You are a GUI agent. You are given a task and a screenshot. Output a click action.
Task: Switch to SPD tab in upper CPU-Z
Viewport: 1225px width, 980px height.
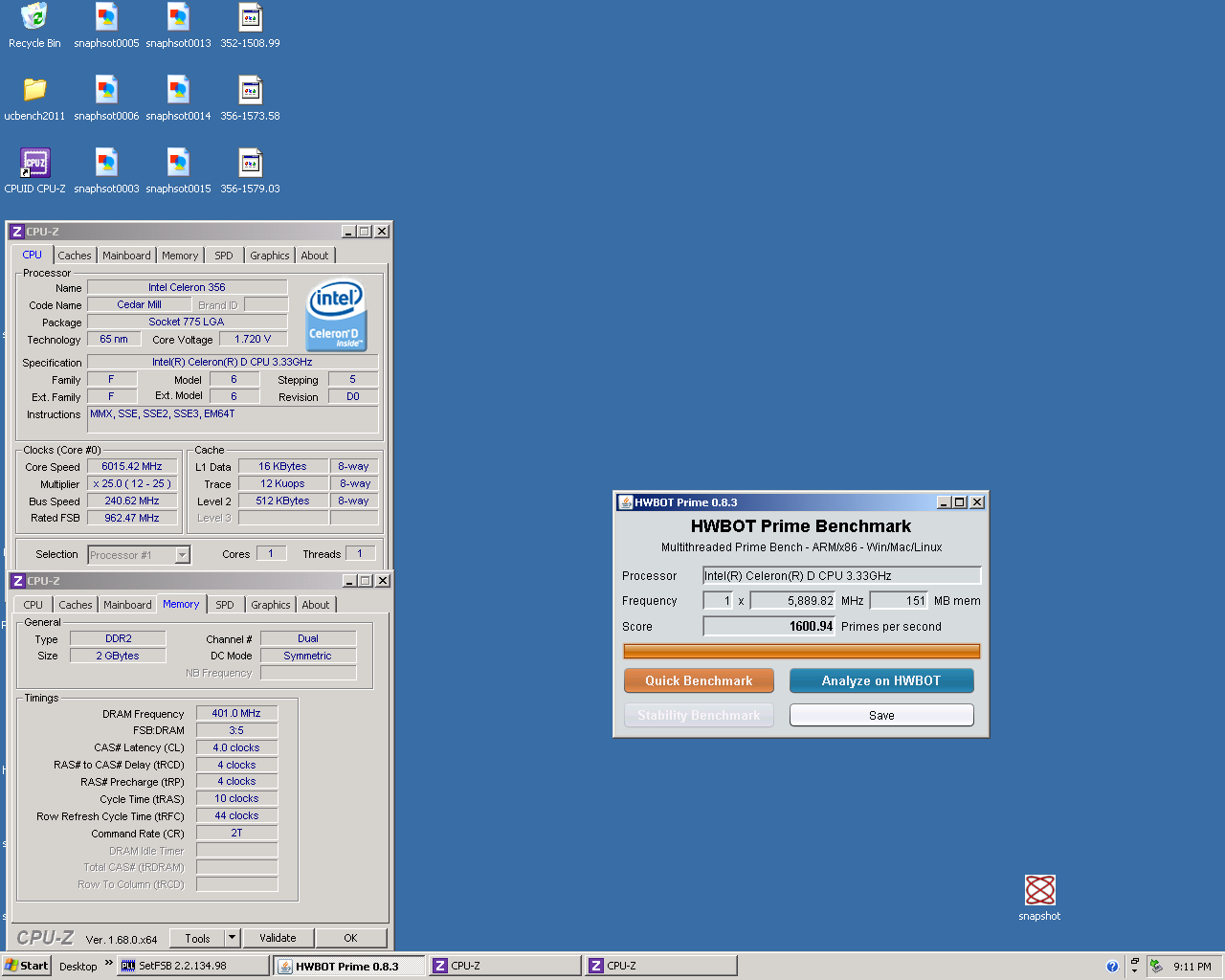pos(224,256)
